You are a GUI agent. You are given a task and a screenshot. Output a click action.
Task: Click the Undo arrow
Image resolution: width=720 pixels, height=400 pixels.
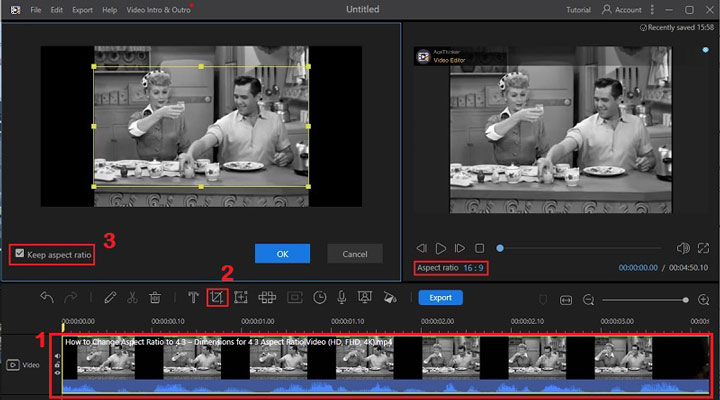coord(46,297)
